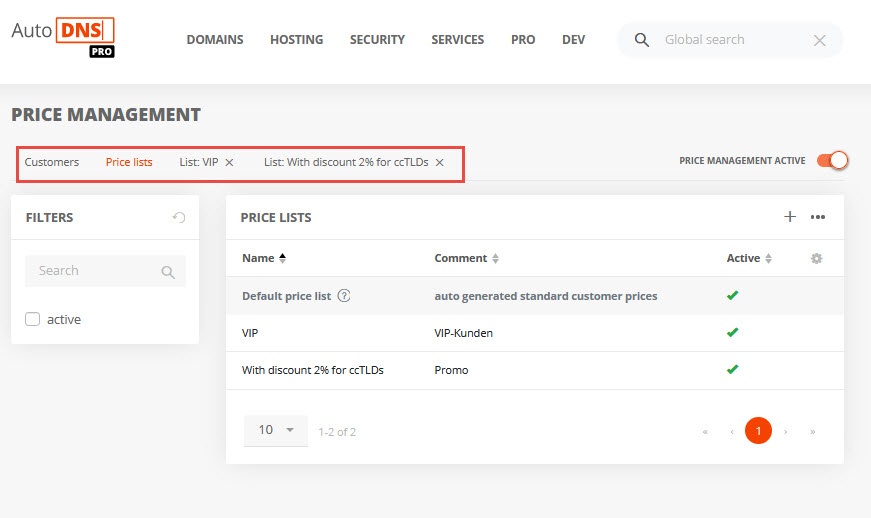Click the checkmark in the With discount row
This screenshot has width=871, height=518.
pyautogui.click(x=733, y=369)
